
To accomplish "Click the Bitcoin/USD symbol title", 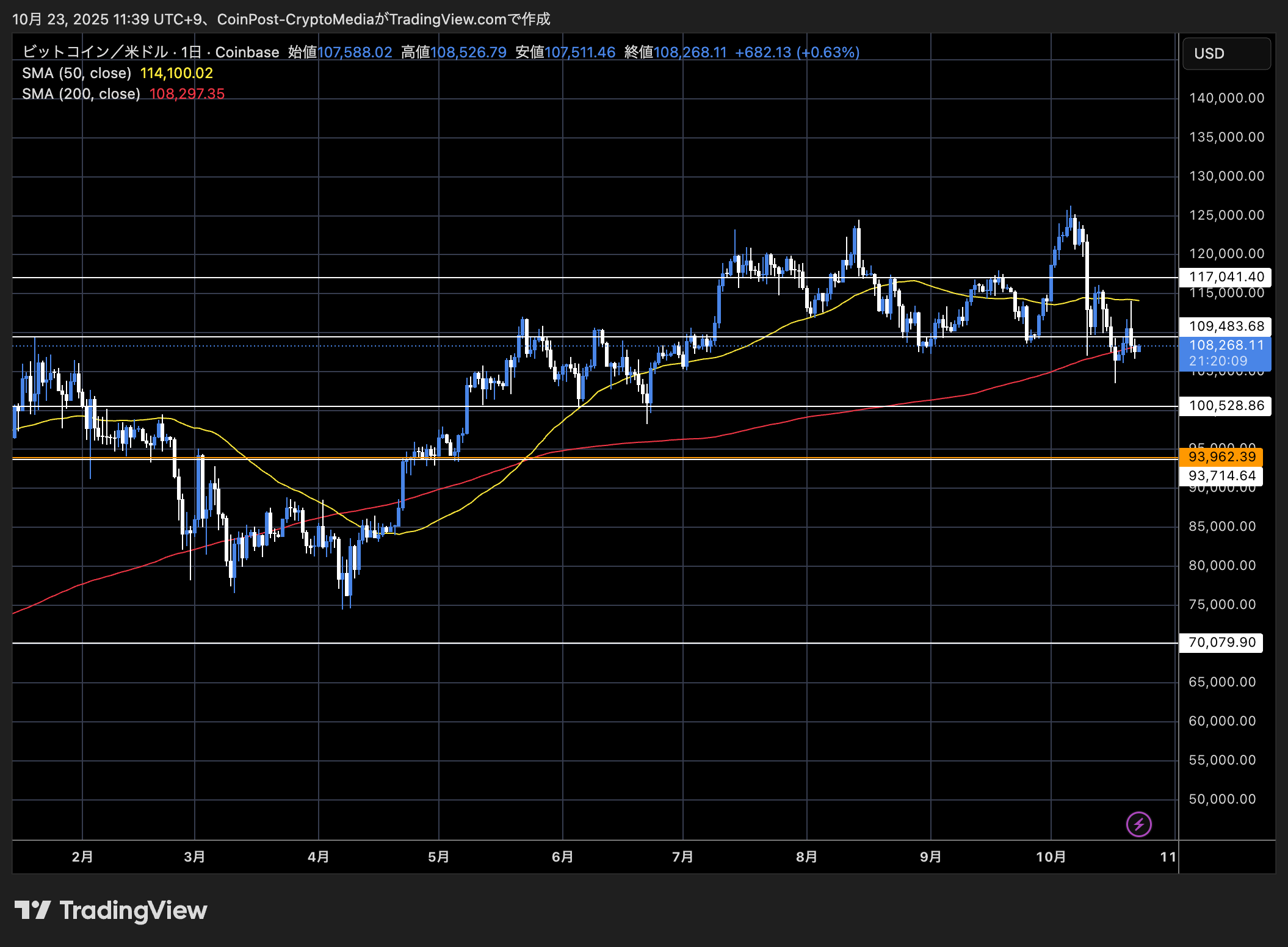I will [150, 52].
